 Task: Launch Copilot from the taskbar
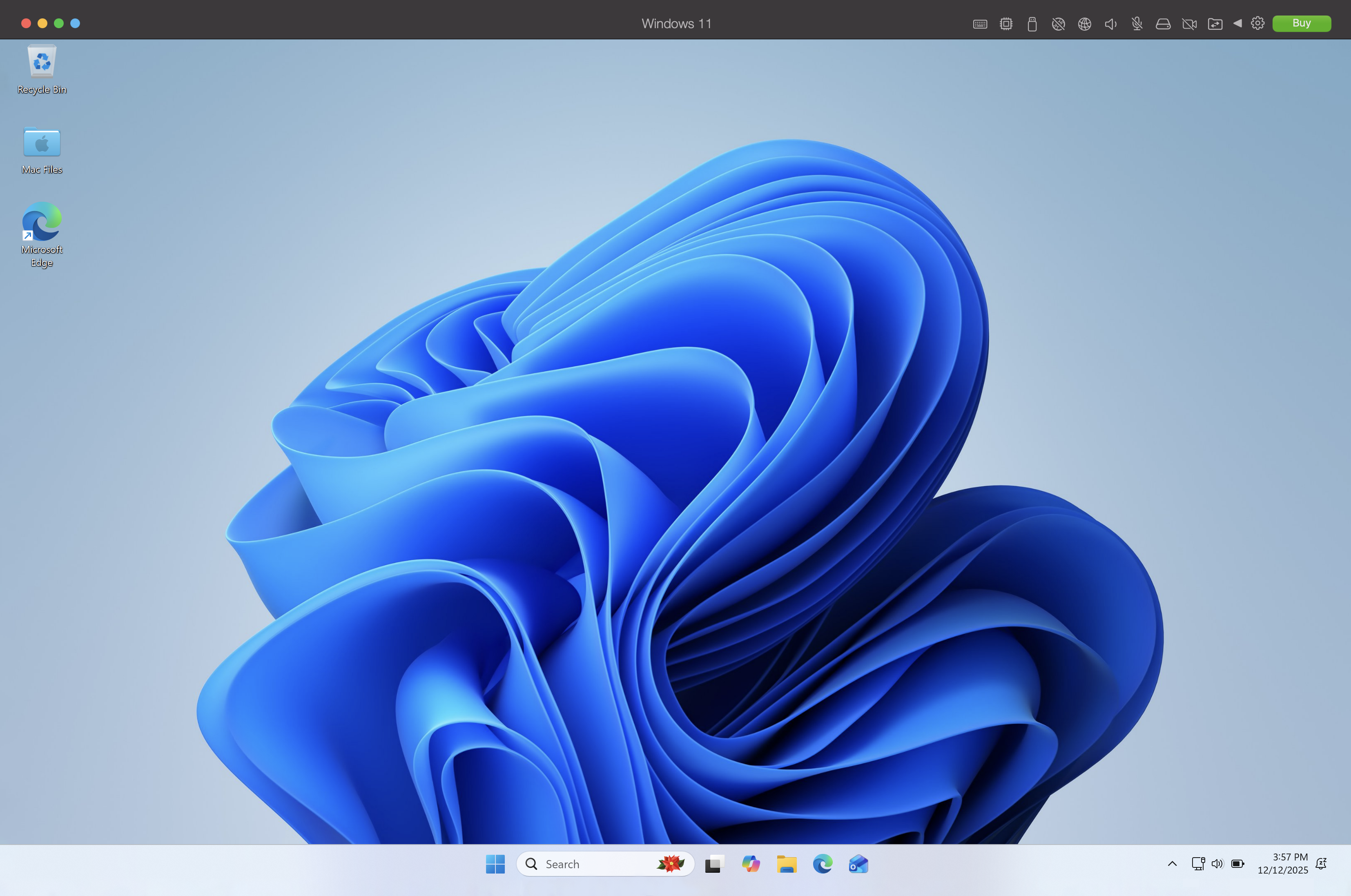[750, 864]
